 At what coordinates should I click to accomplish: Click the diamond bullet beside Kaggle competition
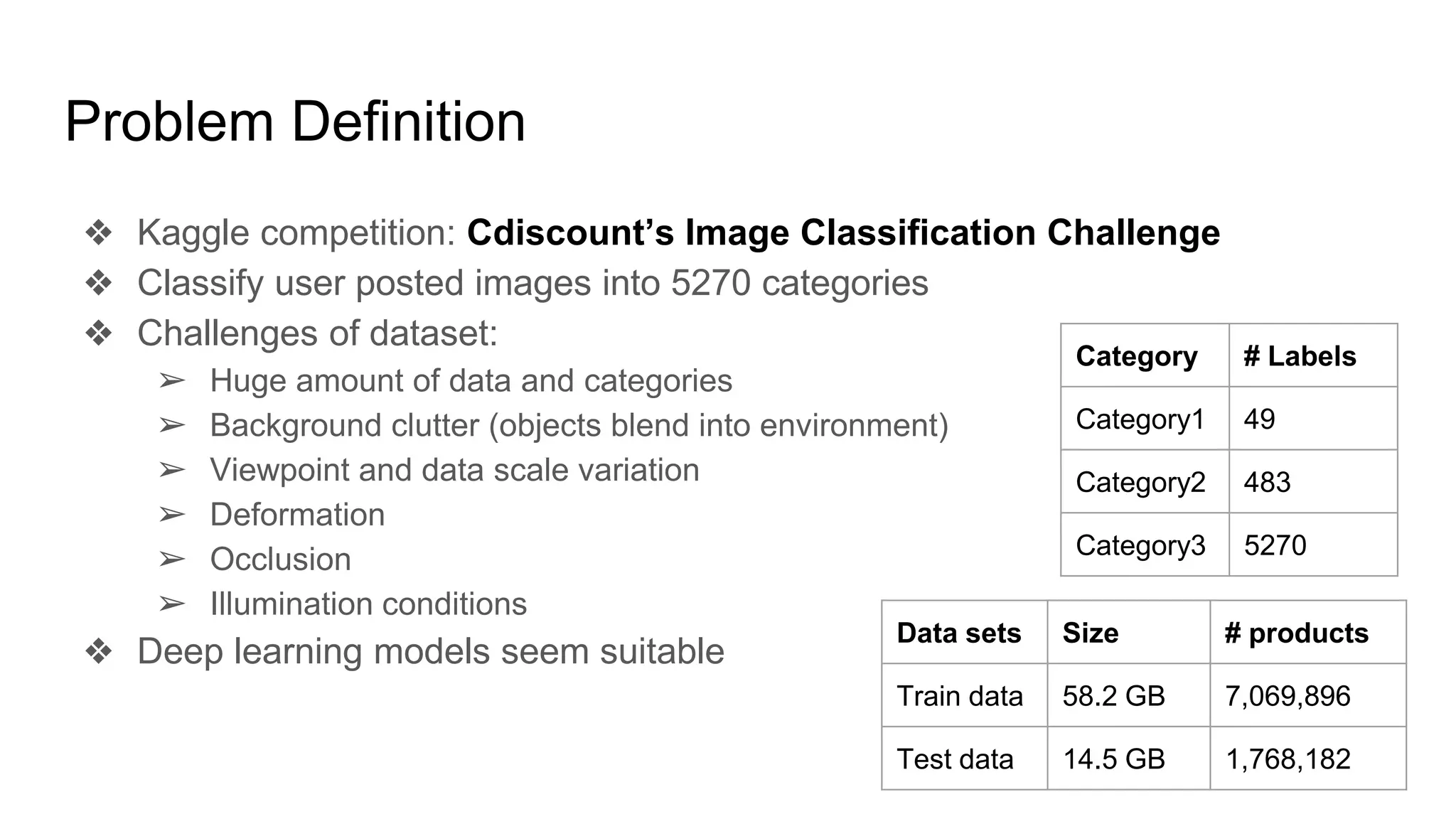99,232
